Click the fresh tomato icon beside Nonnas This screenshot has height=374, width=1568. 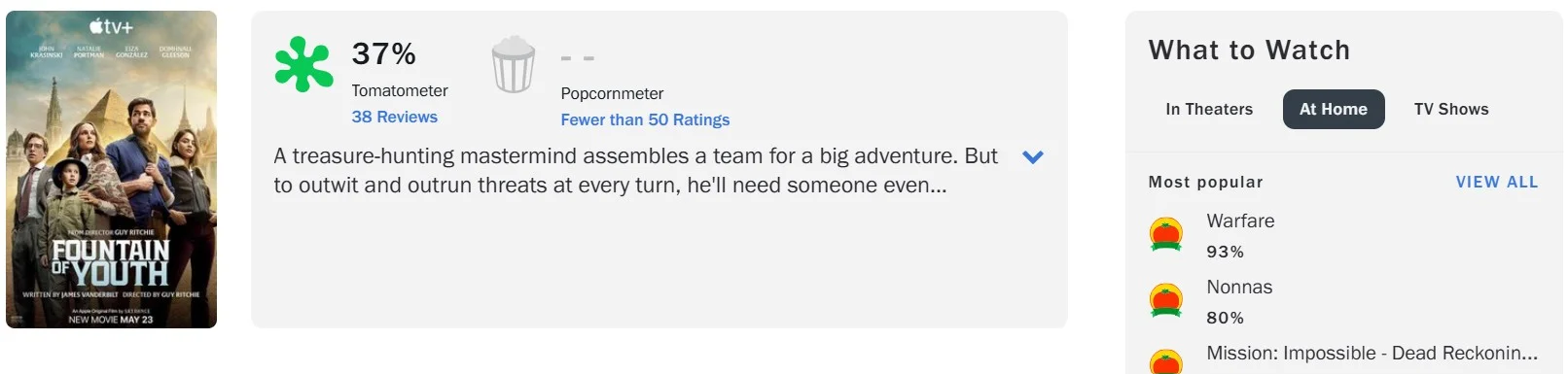pos(1165,300)
